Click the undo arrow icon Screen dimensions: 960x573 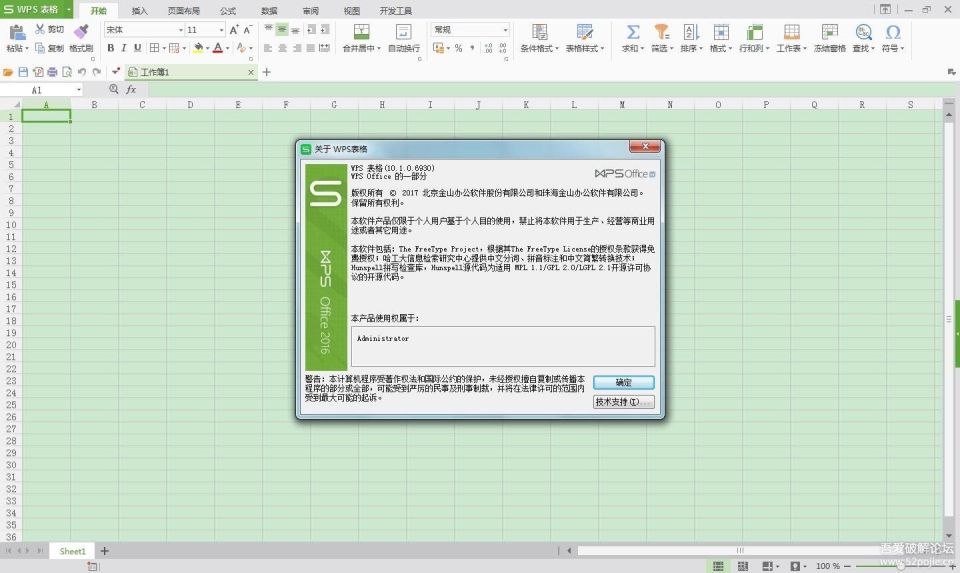[81, 72]
